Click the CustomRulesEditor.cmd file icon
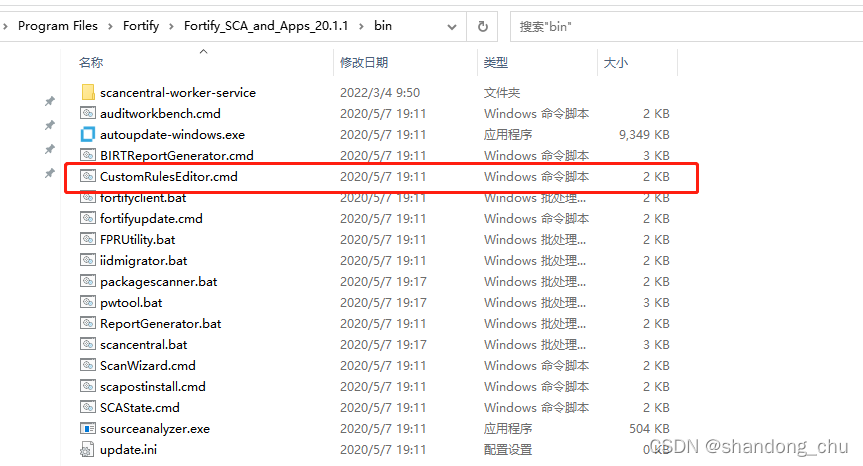 (x=88, y=176)
